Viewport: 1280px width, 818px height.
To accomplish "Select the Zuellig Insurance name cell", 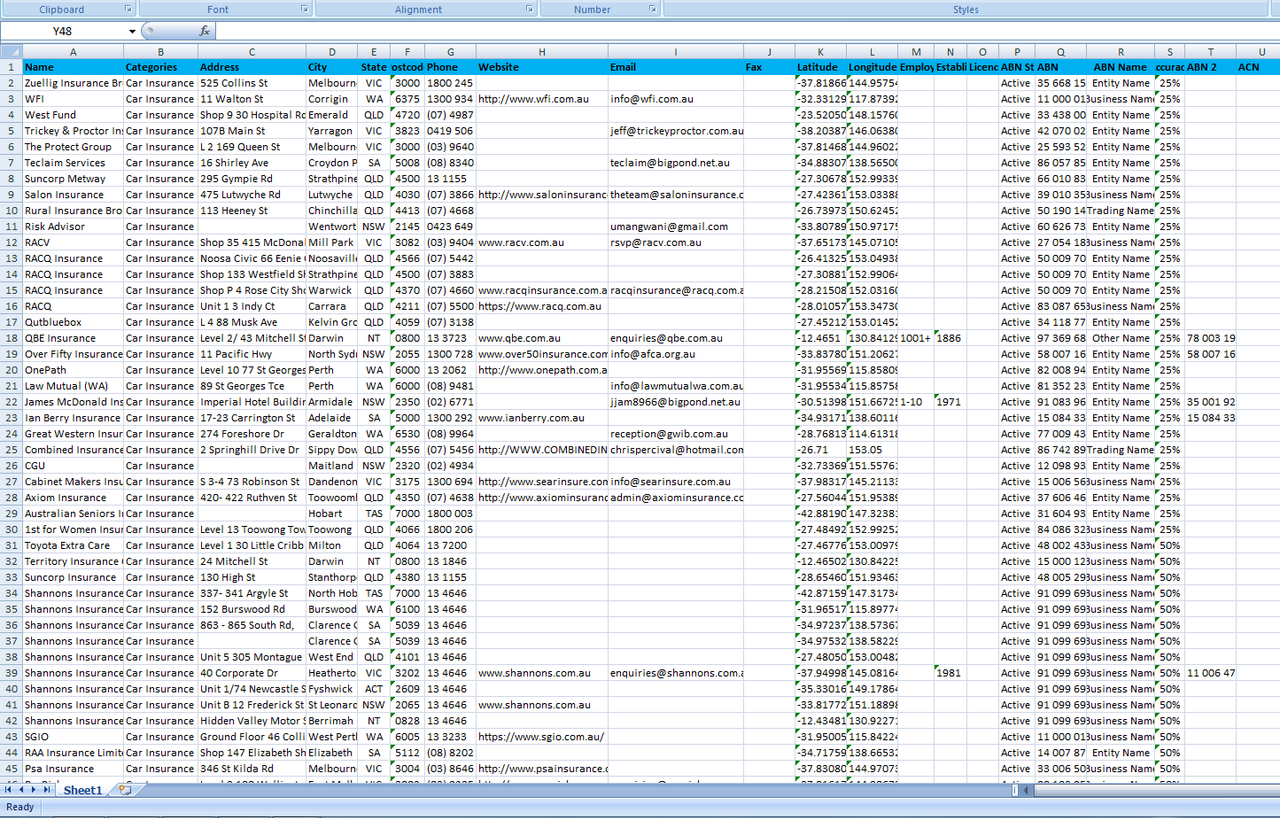I will pyautogui.click(x=72, y=83).
